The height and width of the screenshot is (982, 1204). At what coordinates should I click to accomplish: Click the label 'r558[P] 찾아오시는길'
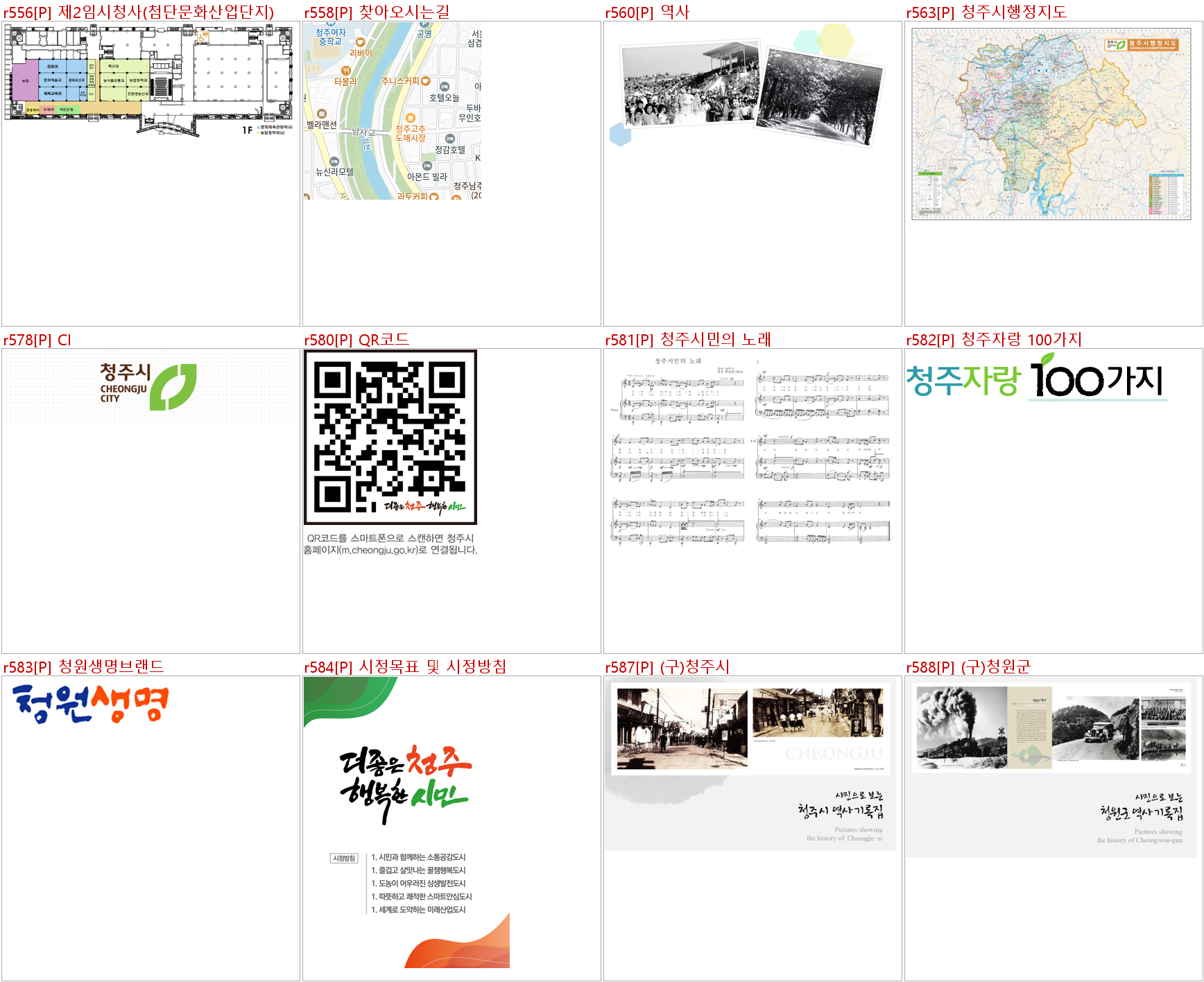tap(377, 12)
